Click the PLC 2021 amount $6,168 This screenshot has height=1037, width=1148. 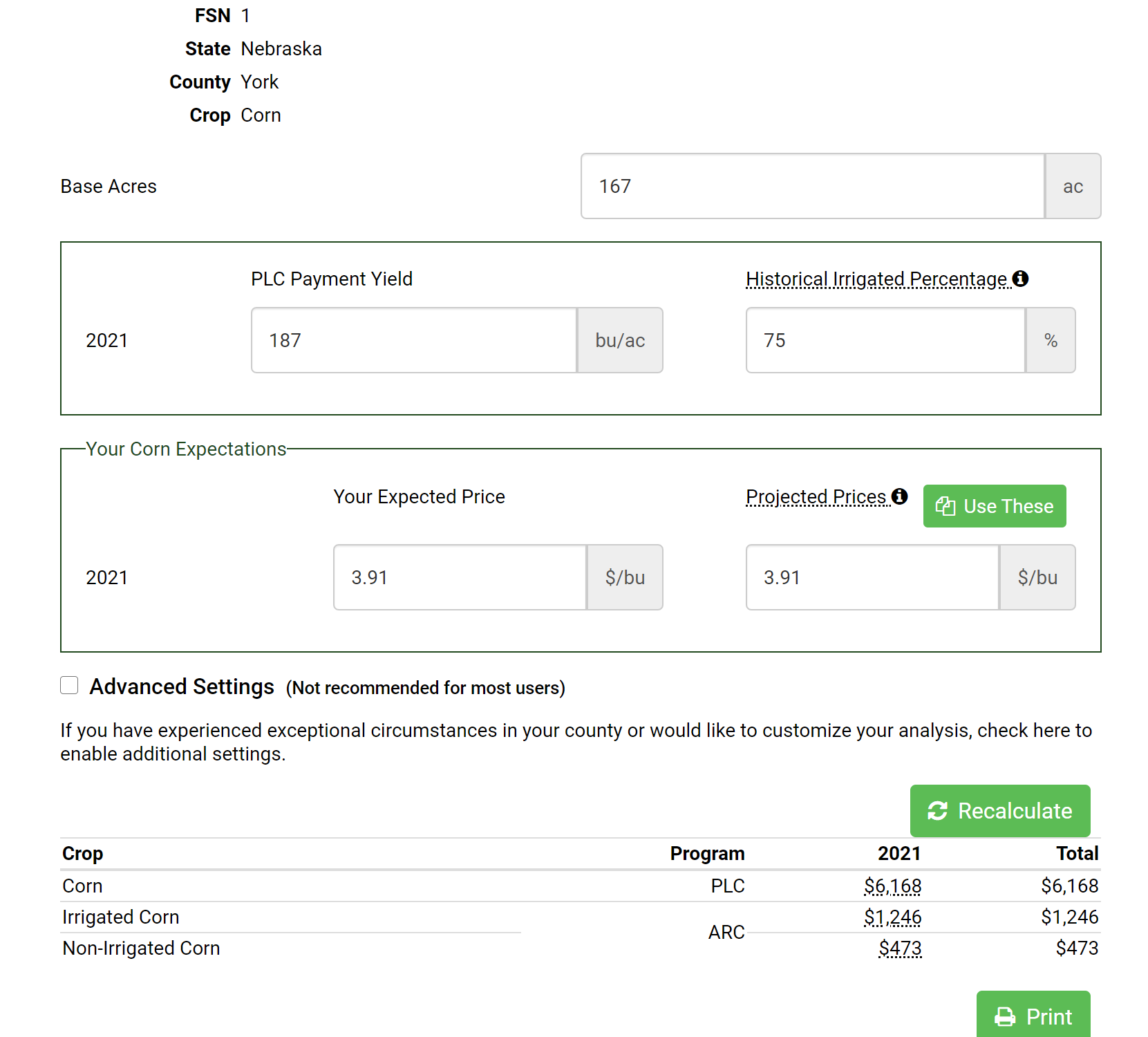(x=892, y=886)
